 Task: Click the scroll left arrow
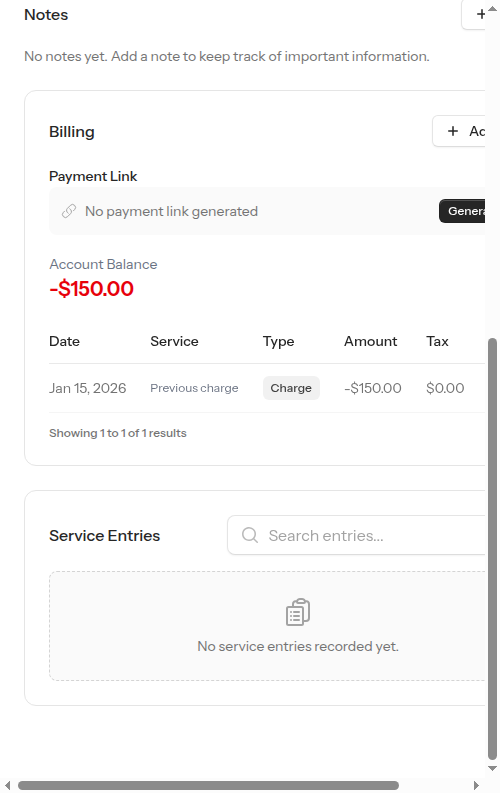click(7, 785)
